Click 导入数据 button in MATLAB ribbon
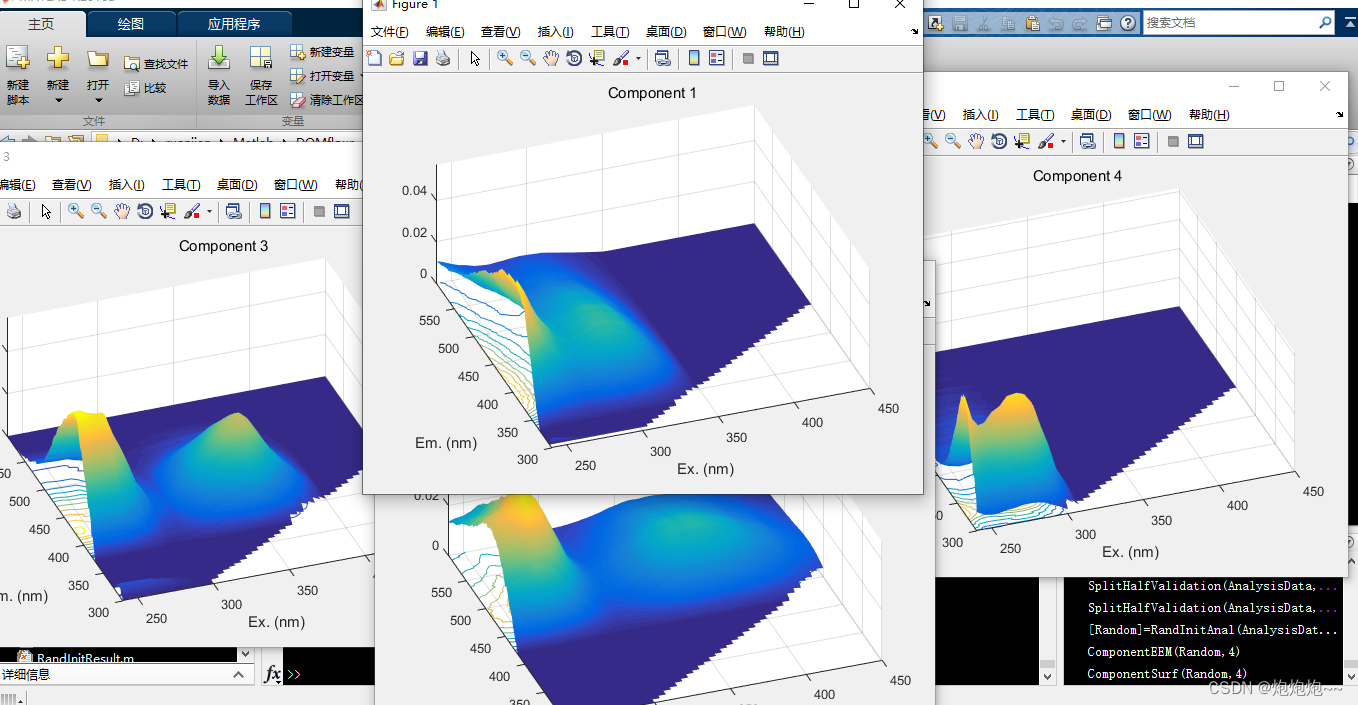This screenshot has width=1358, height=705. 219,75
